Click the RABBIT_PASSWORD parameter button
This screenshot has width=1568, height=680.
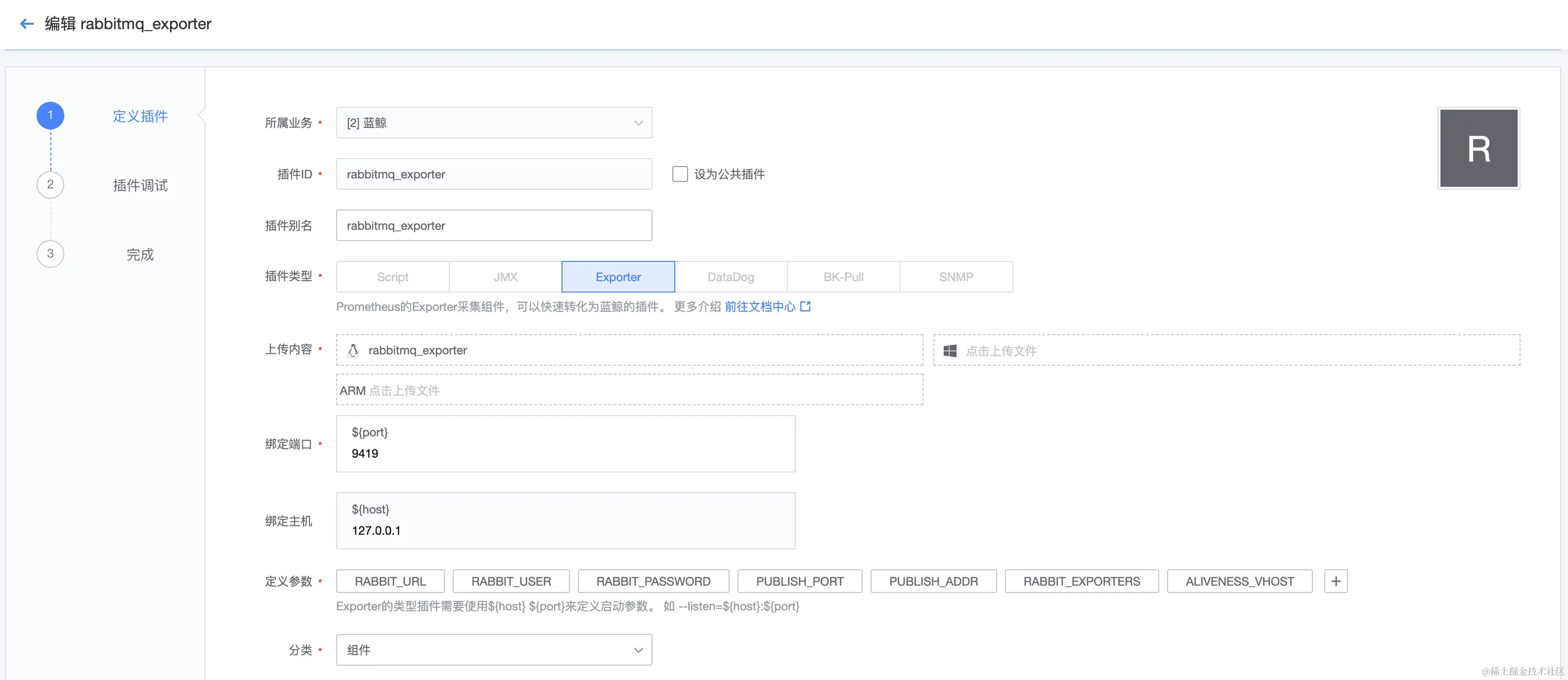(653, 581)
